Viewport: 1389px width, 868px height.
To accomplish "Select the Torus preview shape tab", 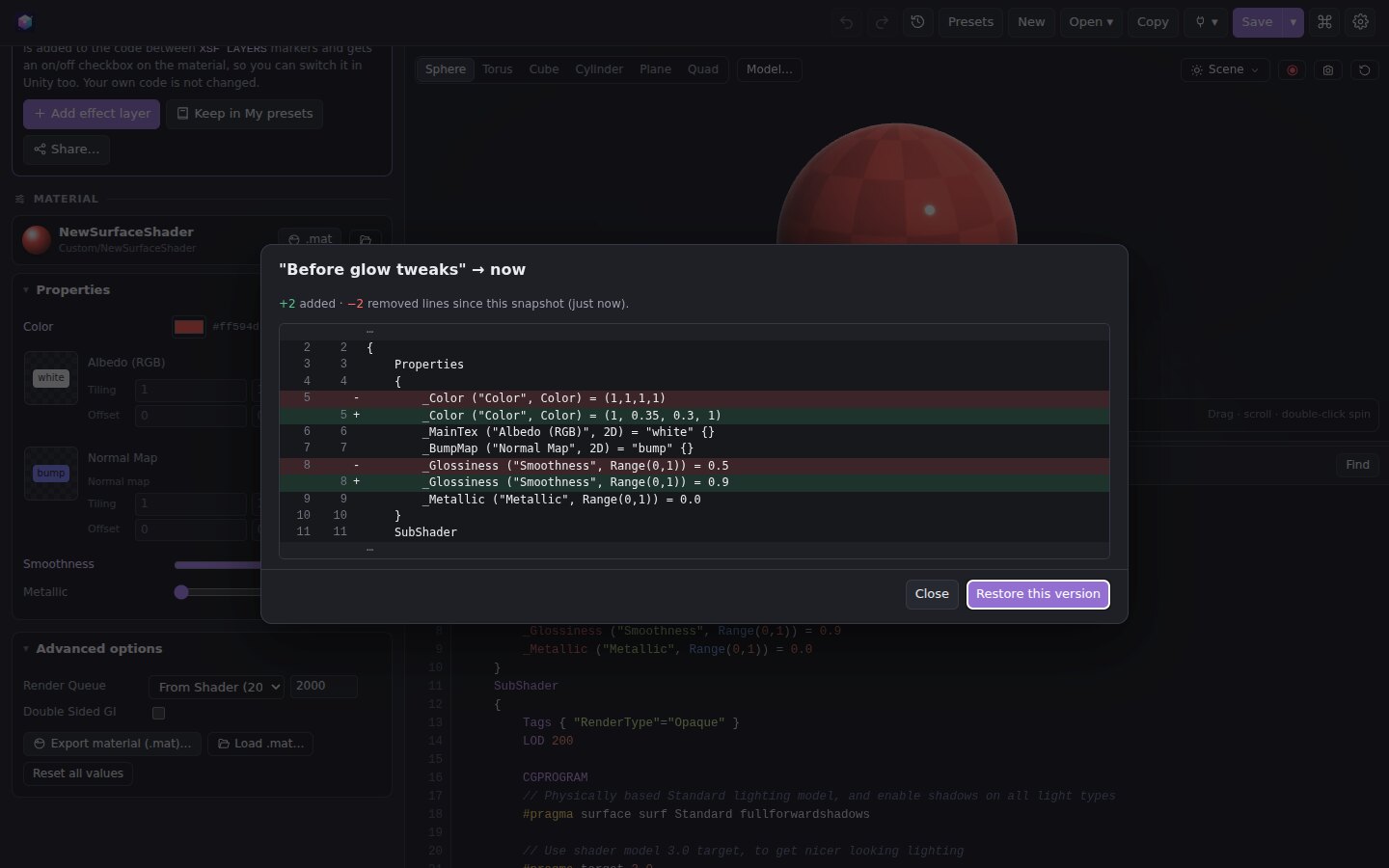I will point(498,69).
